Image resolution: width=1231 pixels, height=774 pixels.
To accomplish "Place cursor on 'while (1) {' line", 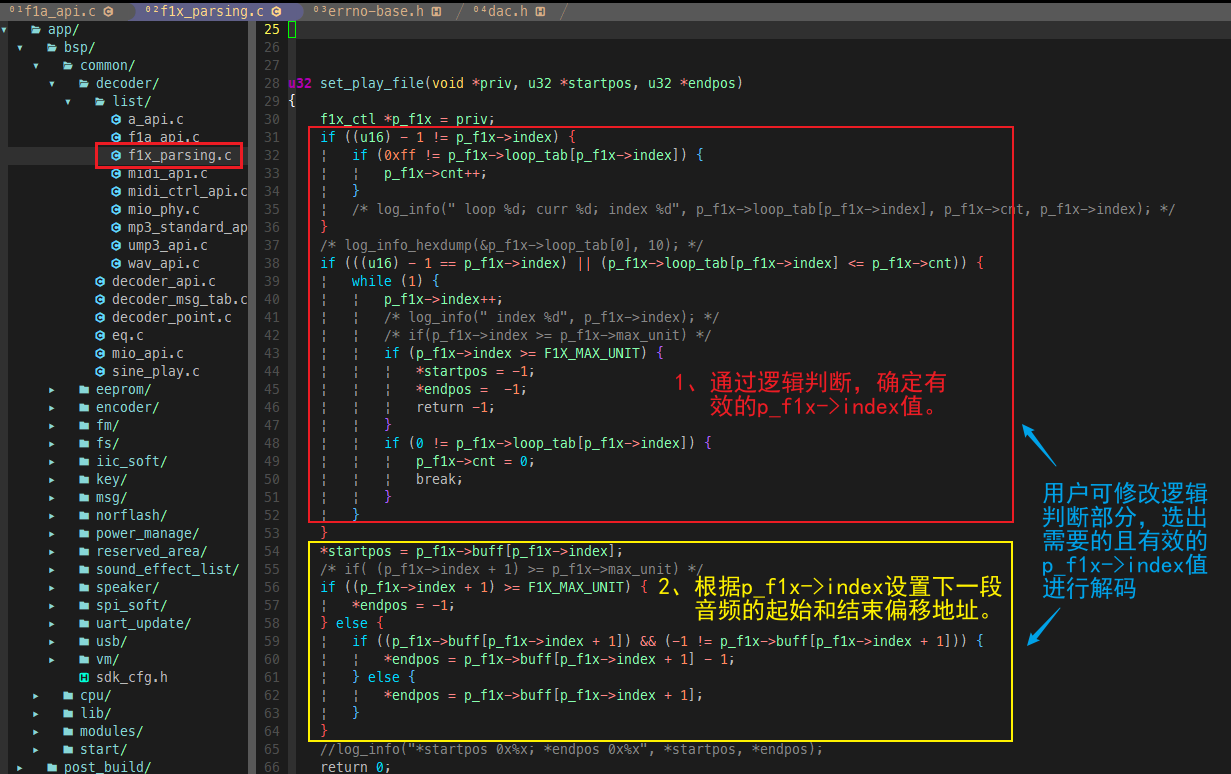I will (396, 282).
